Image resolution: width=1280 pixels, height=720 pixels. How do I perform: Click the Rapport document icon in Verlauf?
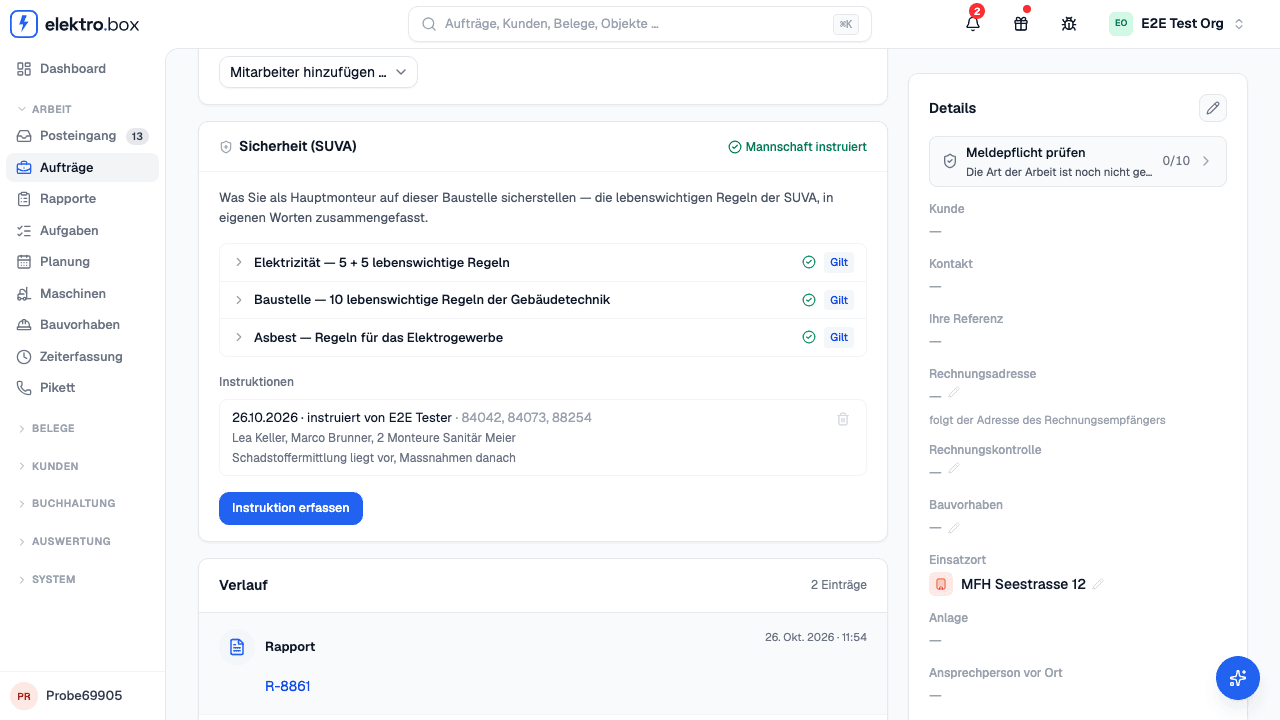(237, 647)
